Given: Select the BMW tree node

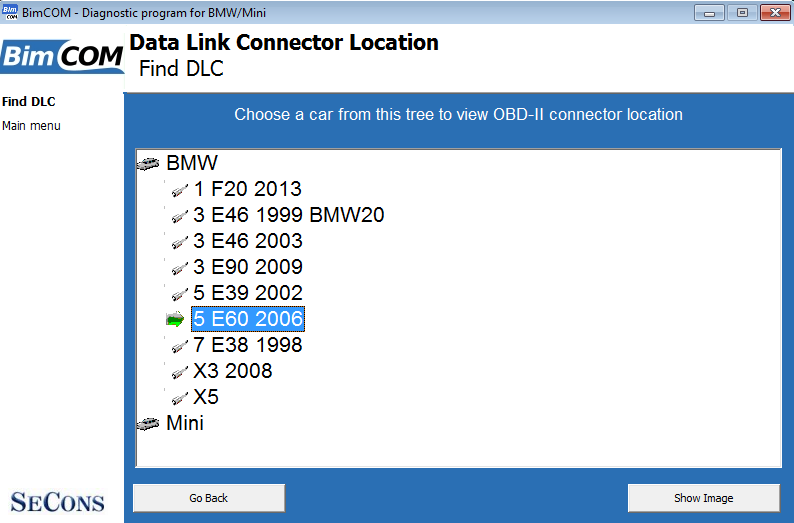Looking at the screenshot, I should [x=192, y=163].
